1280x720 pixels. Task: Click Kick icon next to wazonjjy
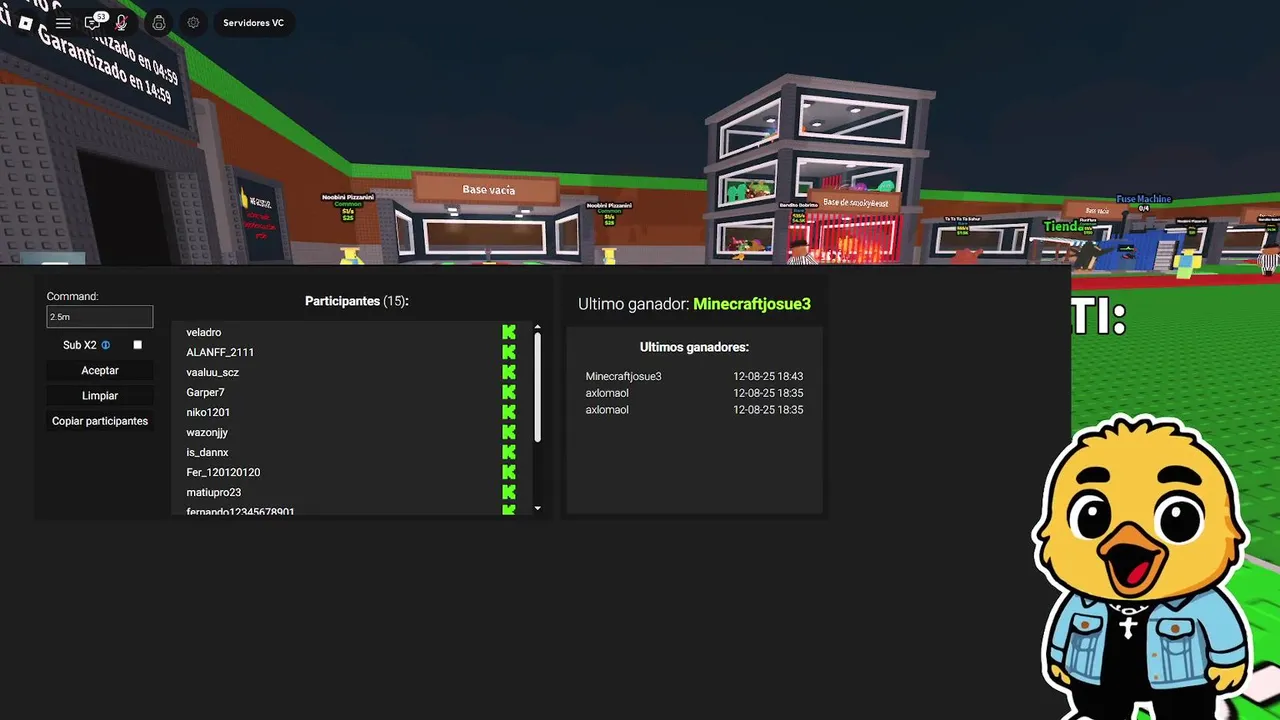click(x=509, y=432)
